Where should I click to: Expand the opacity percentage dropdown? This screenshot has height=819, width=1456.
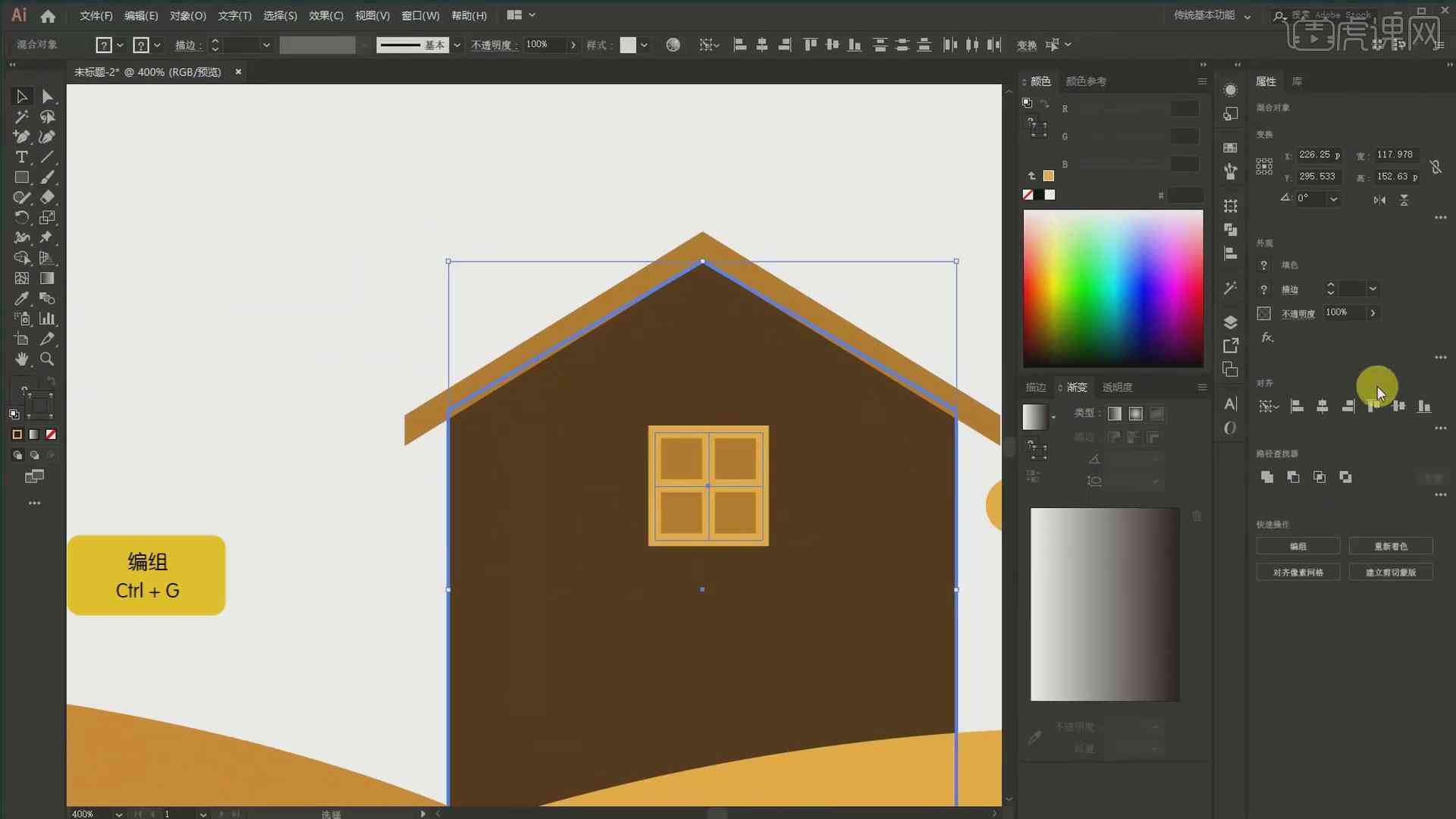[x=1374, y=312]
